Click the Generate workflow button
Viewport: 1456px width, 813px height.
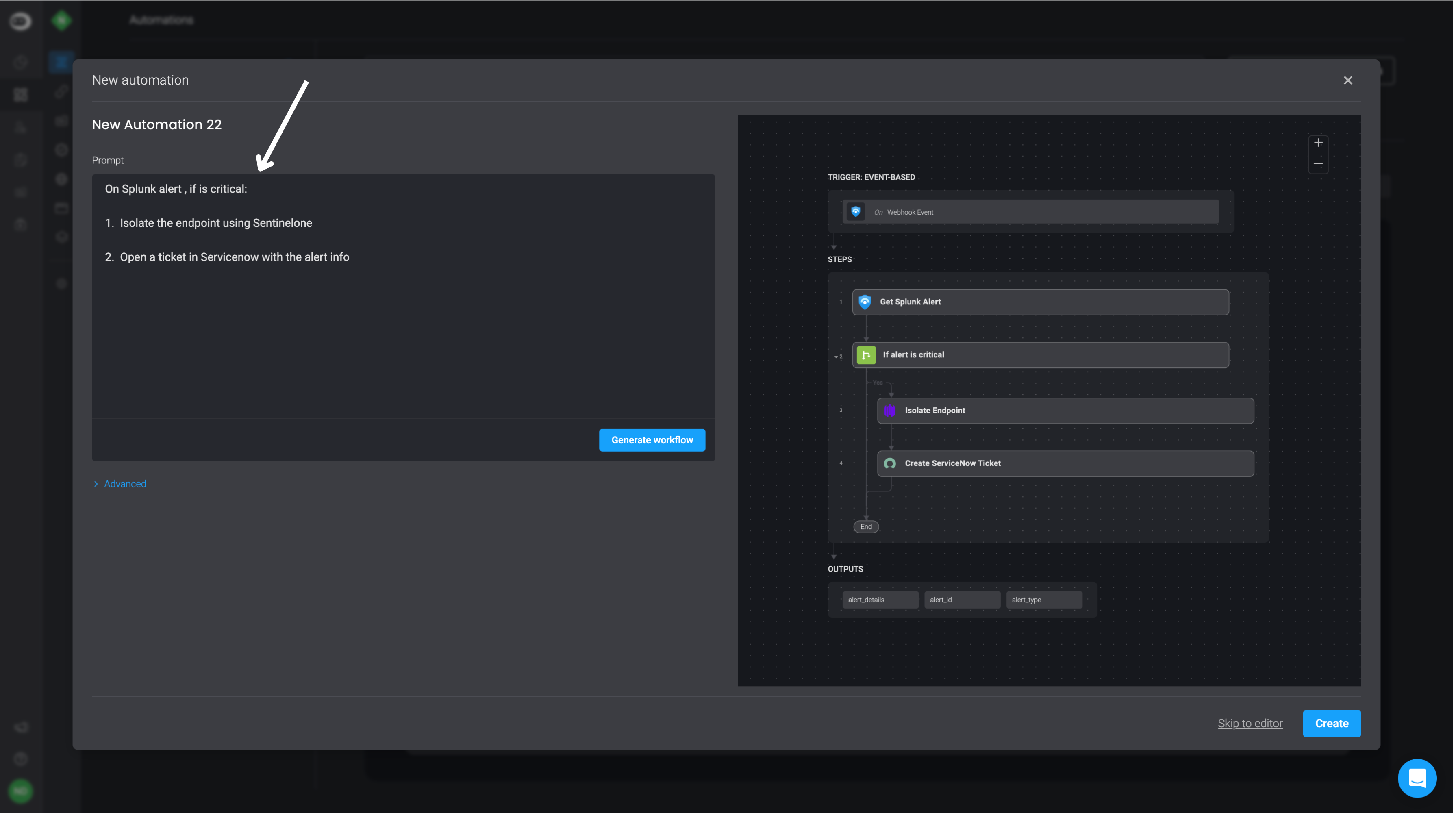coord(653,440)
